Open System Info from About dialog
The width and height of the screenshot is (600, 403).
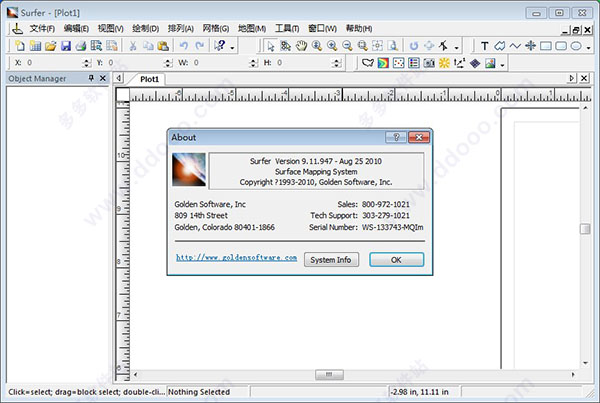(x=331, y=259)
